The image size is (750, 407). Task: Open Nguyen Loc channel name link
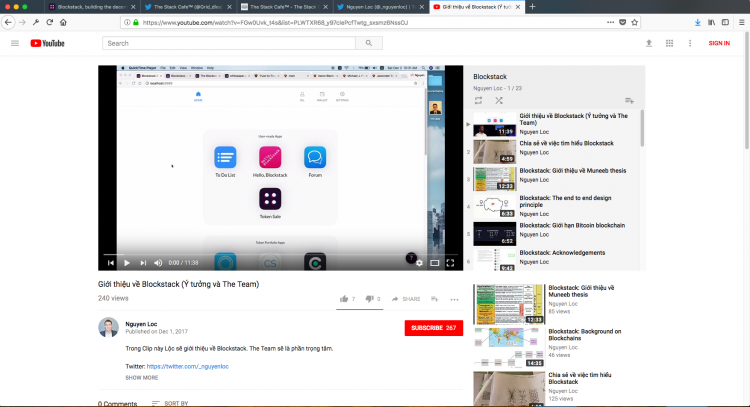click(x=141, y=324)
